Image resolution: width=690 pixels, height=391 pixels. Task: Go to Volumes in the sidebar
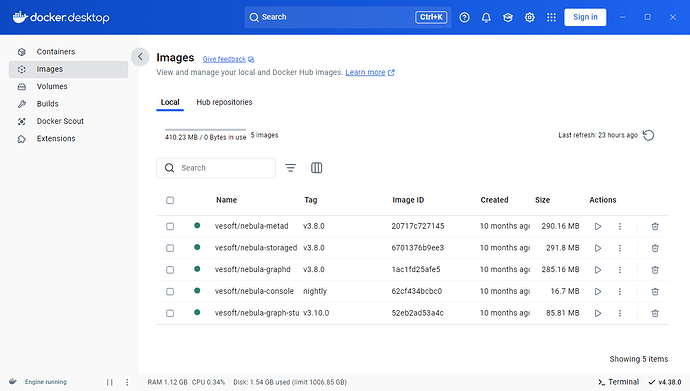click(x=68, y=86)
